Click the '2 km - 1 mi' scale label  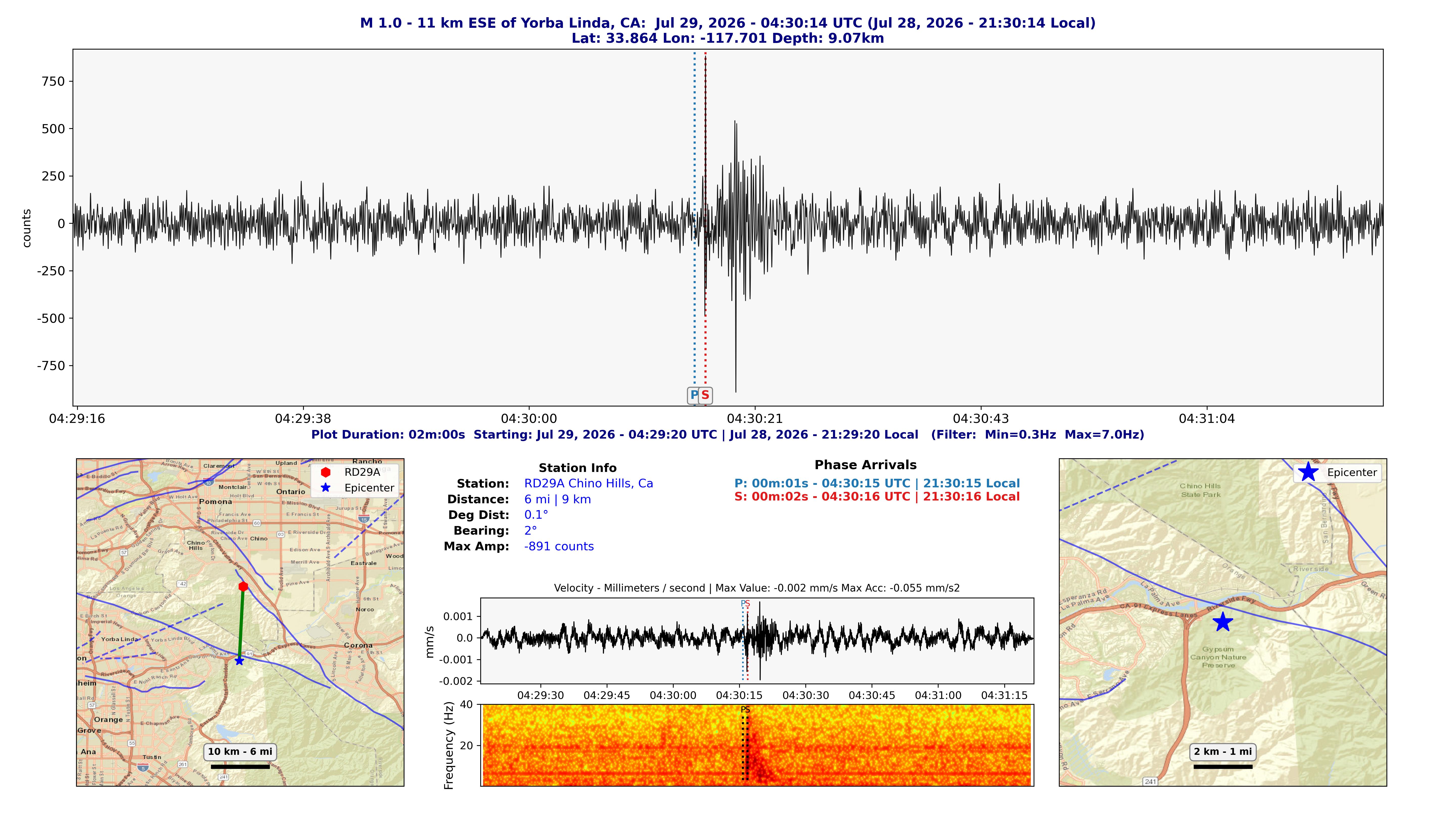tap(1223, 752)
